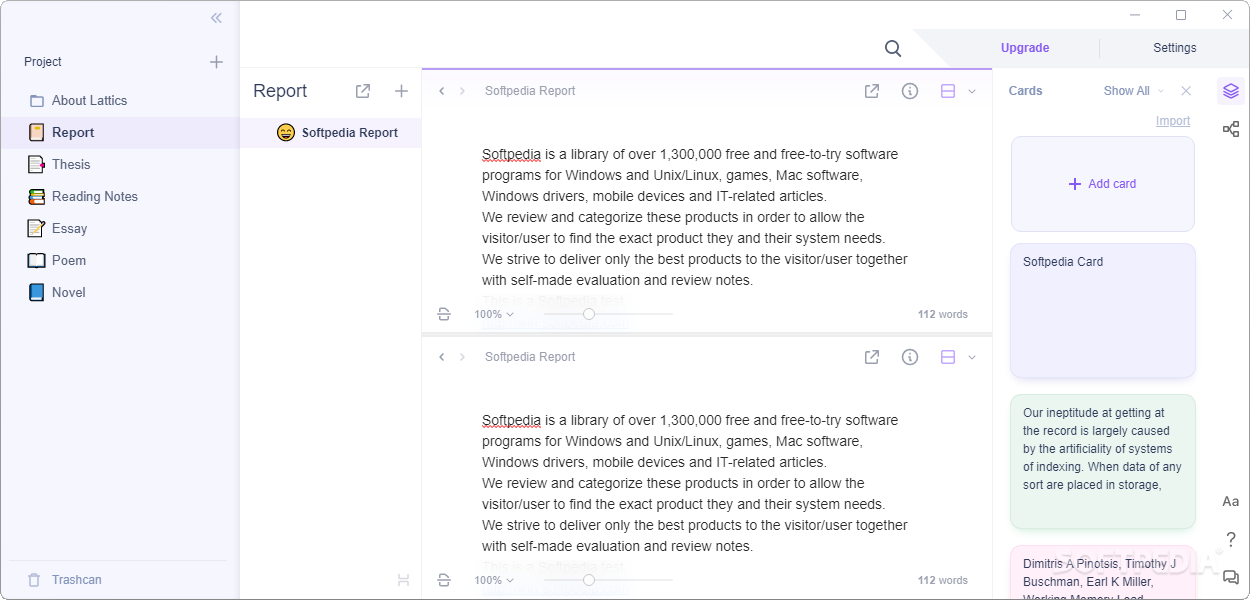Open the bottom editor in a new window

(872, 357)
